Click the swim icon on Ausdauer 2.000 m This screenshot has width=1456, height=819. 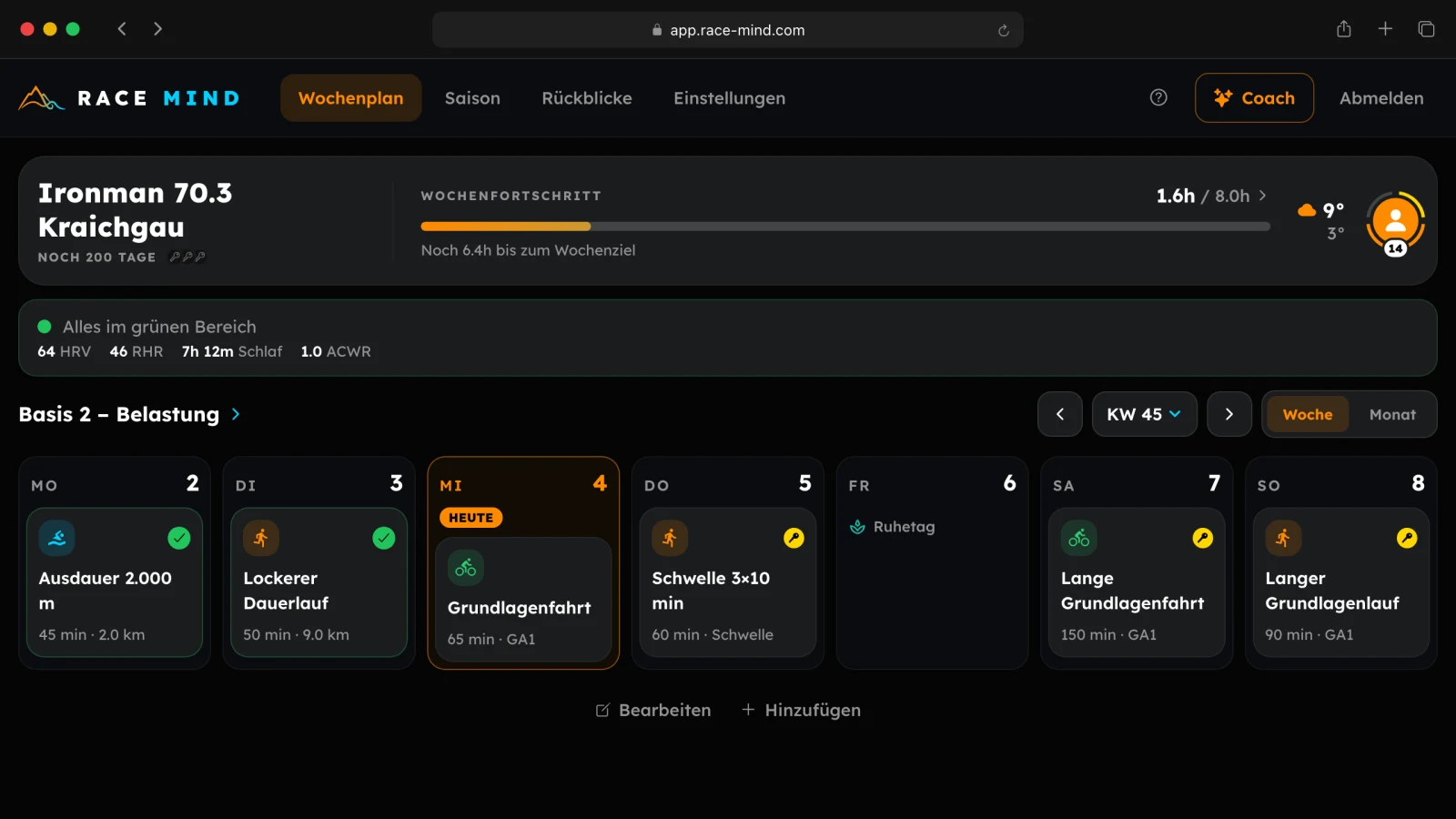56,538
